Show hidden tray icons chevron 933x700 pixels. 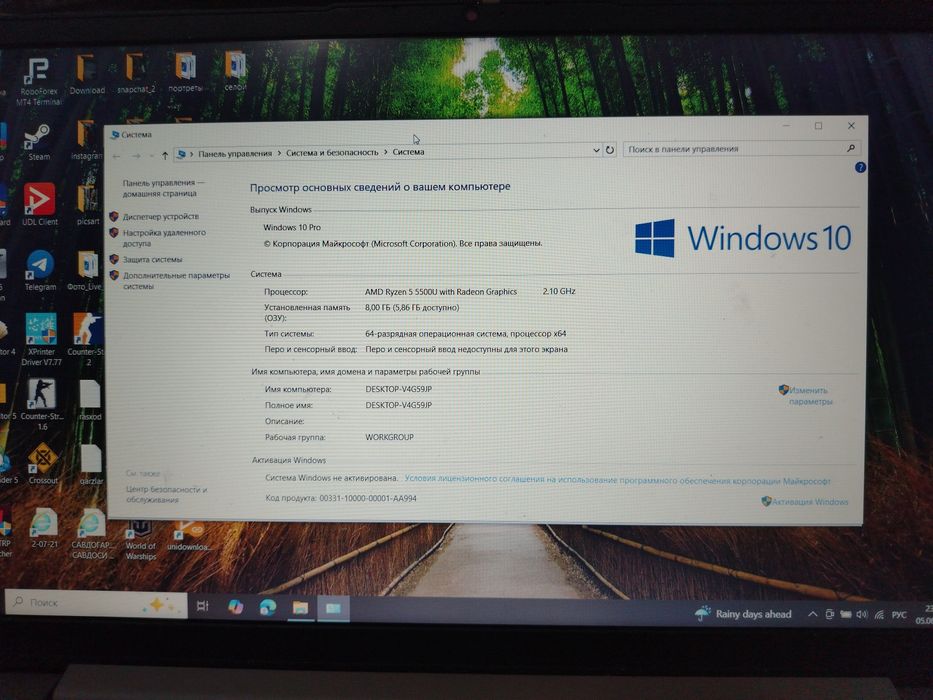(x=812, y=614)
